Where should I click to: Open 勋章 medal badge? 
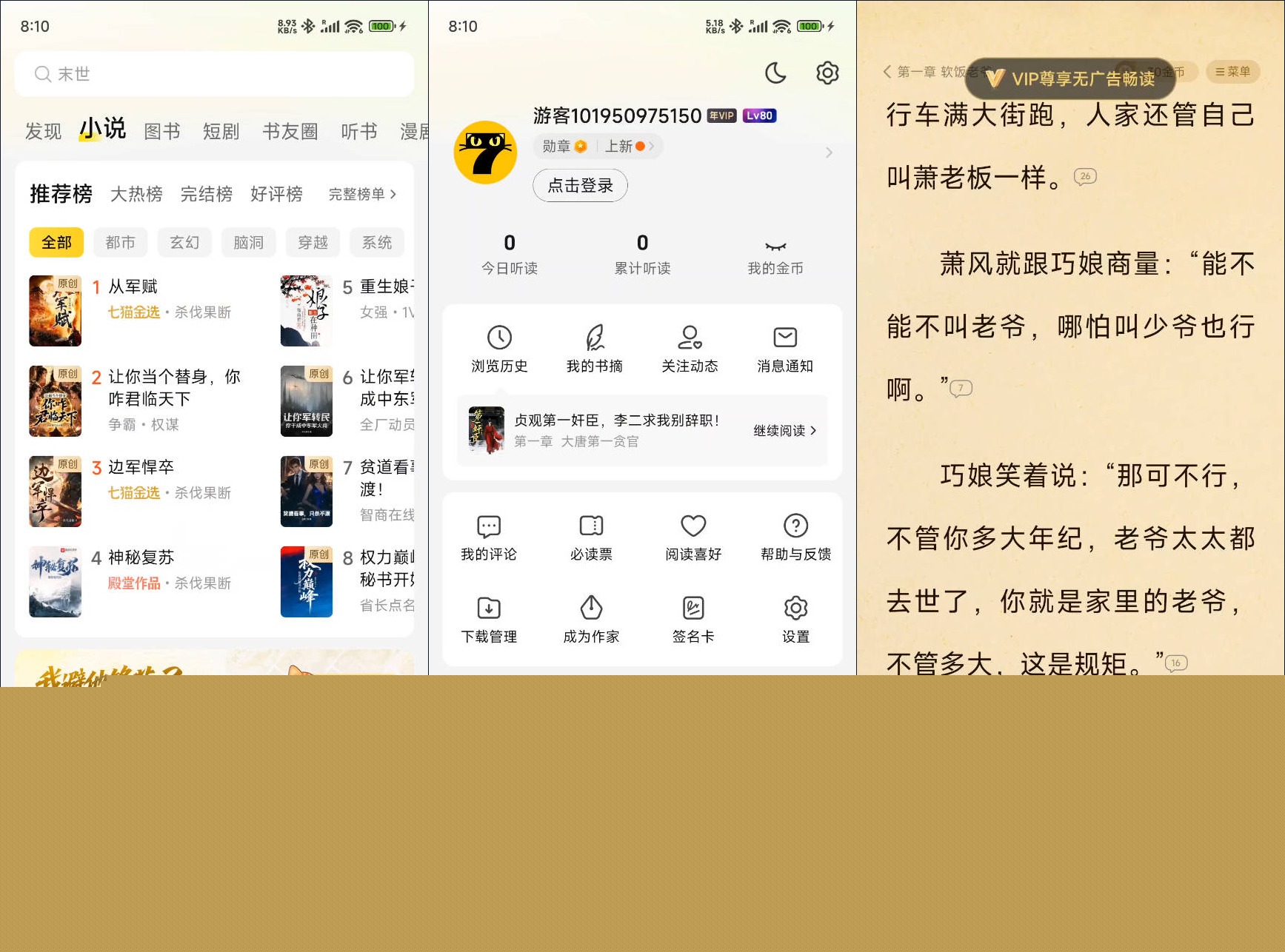[x=564, y=146]
